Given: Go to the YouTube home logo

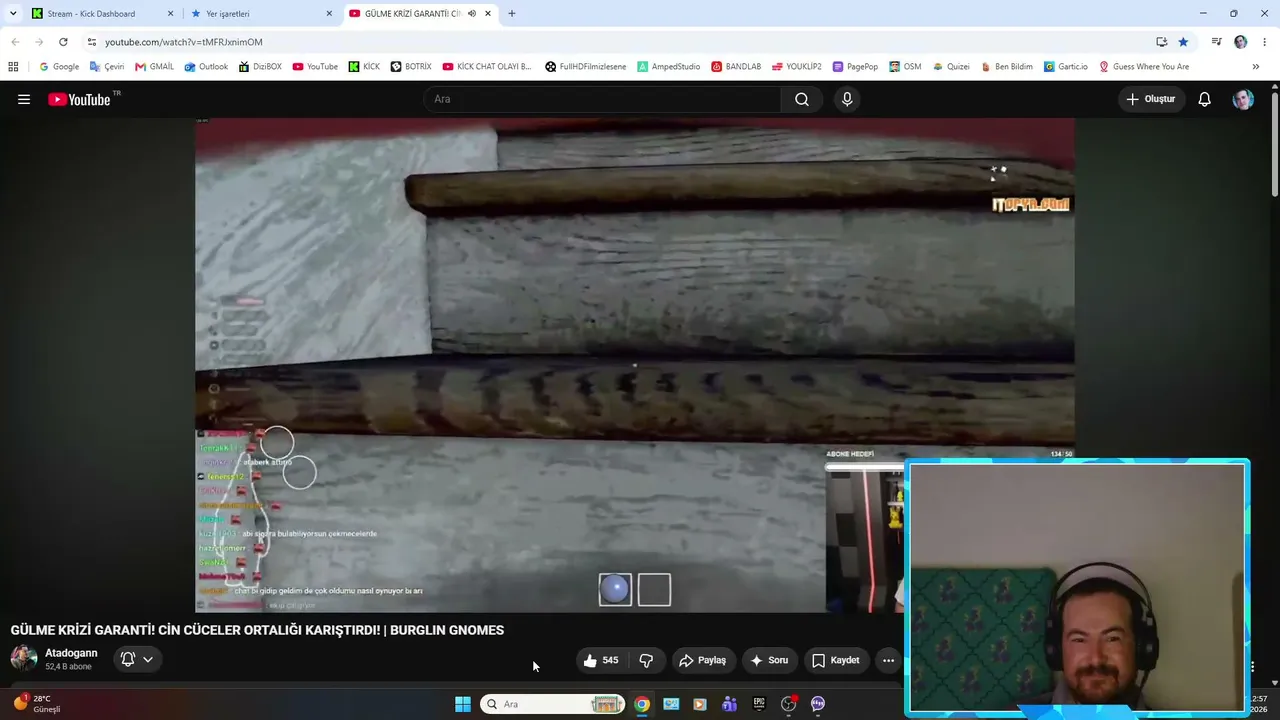Looking at the screenshot, I should tap(79, 99).
